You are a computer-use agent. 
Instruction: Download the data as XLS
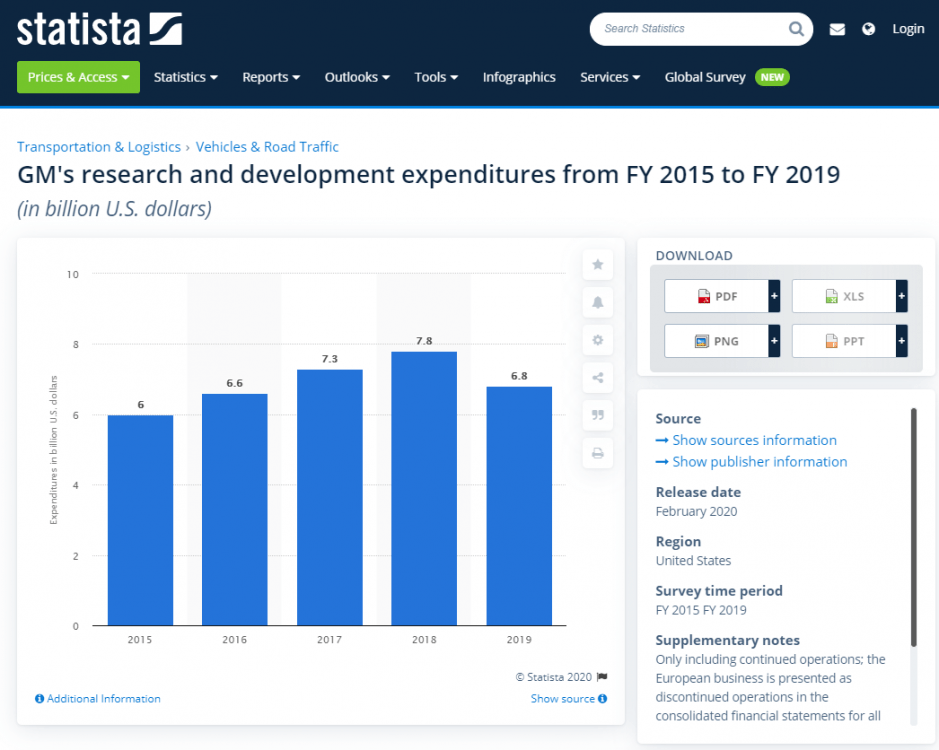click(x=843, y=297)
